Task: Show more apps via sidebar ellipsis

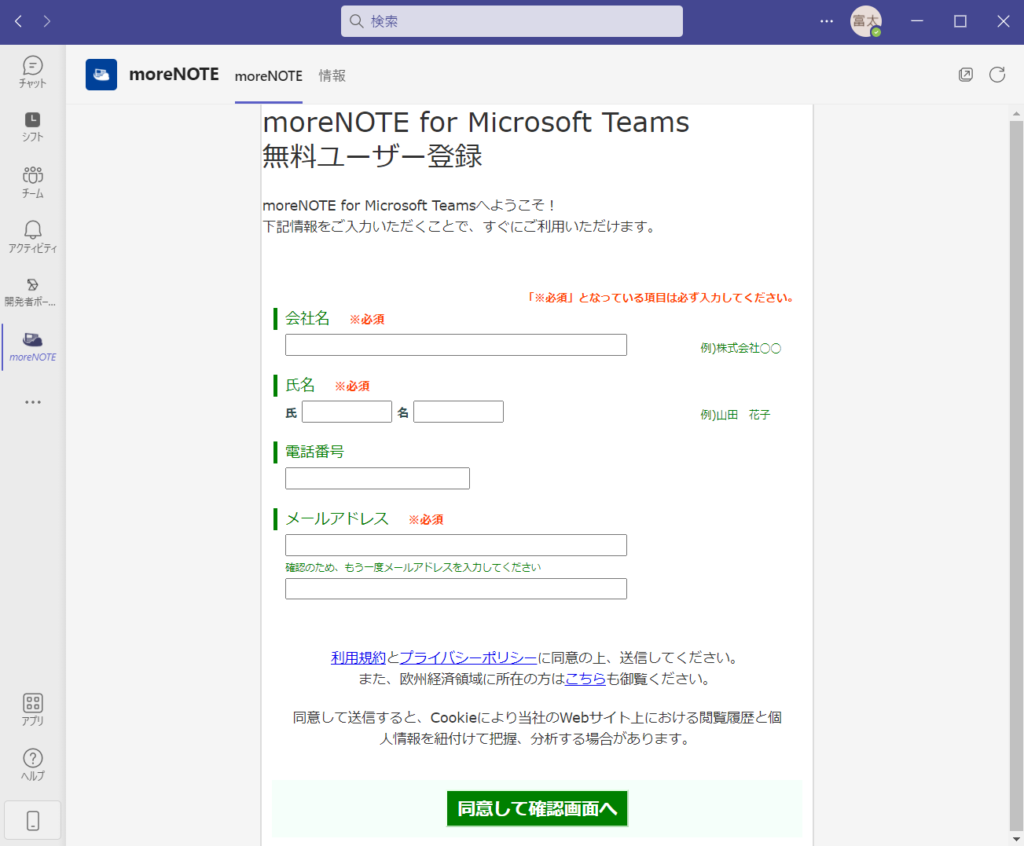Action: point(33,402)
